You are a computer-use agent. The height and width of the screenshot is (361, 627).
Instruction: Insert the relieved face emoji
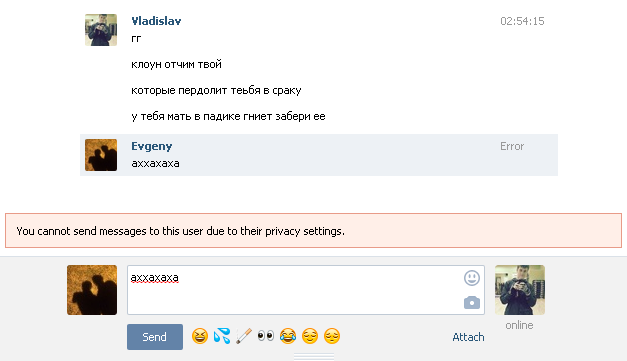point(310,336)
